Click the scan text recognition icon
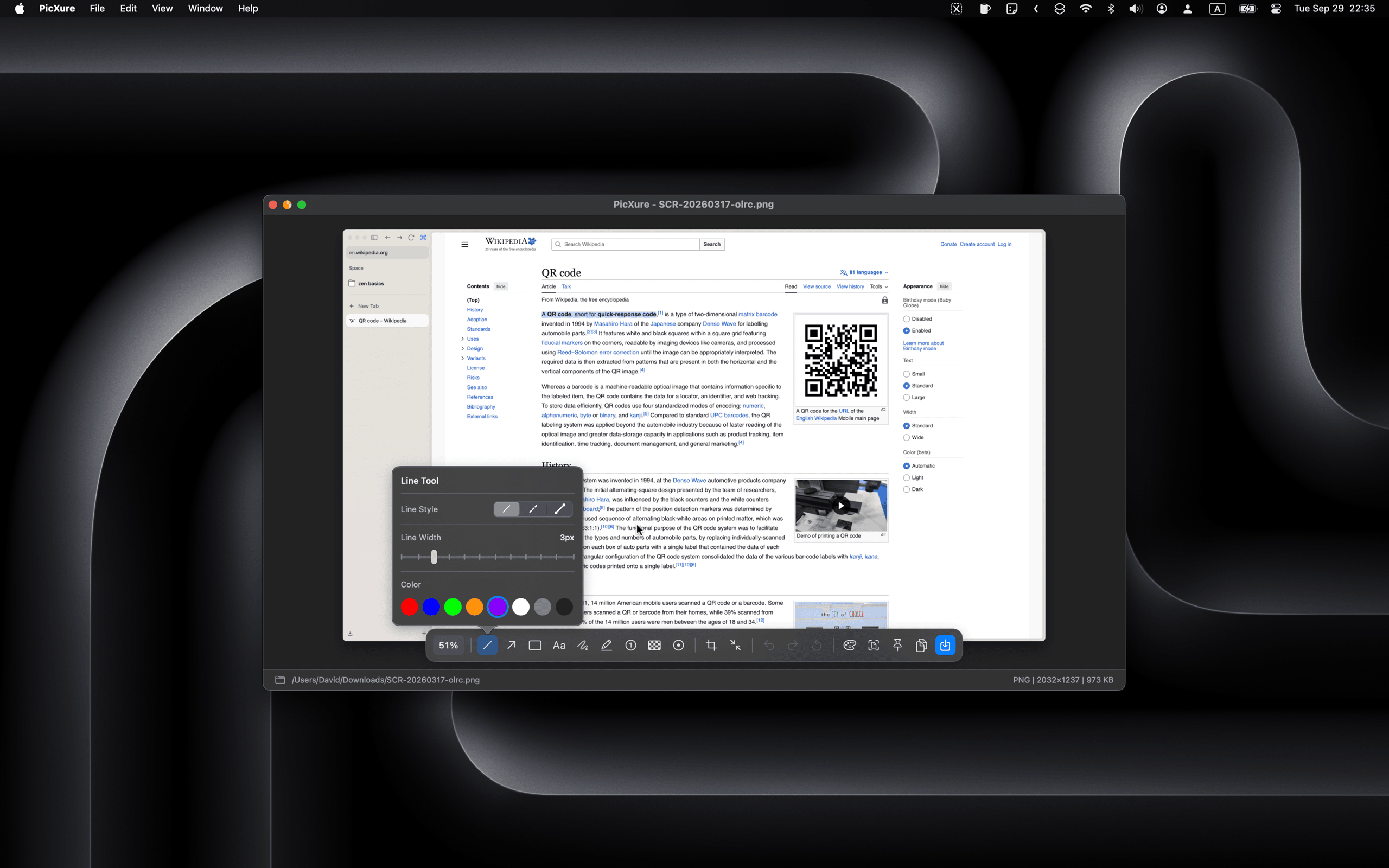This screenshot has width=1389, height=868. coord(874,645)
